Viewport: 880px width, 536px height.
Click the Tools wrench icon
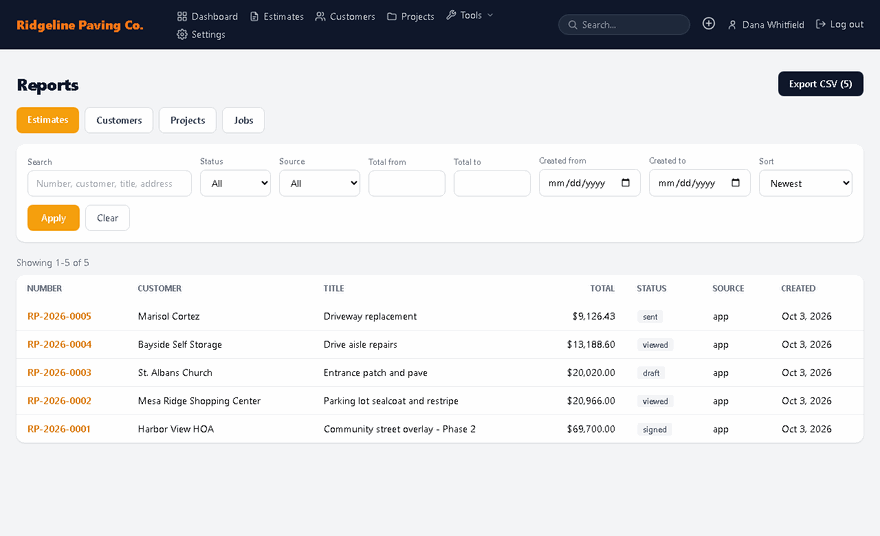click(451, 15)
